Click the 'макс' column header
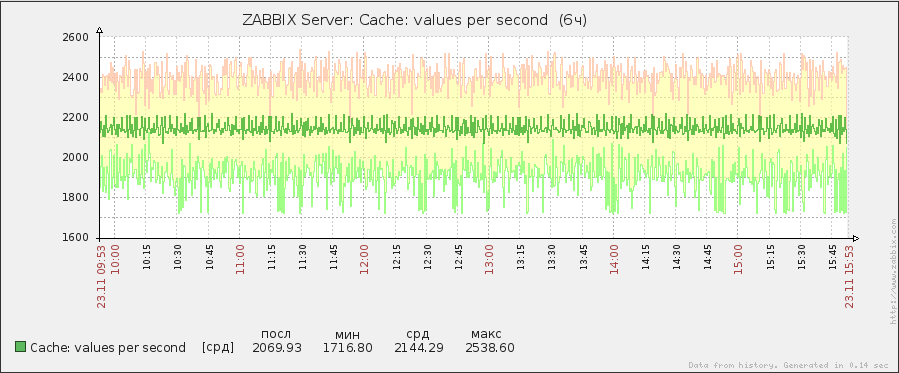This screenshot has height=373, width=899. [x=486, y=334]
